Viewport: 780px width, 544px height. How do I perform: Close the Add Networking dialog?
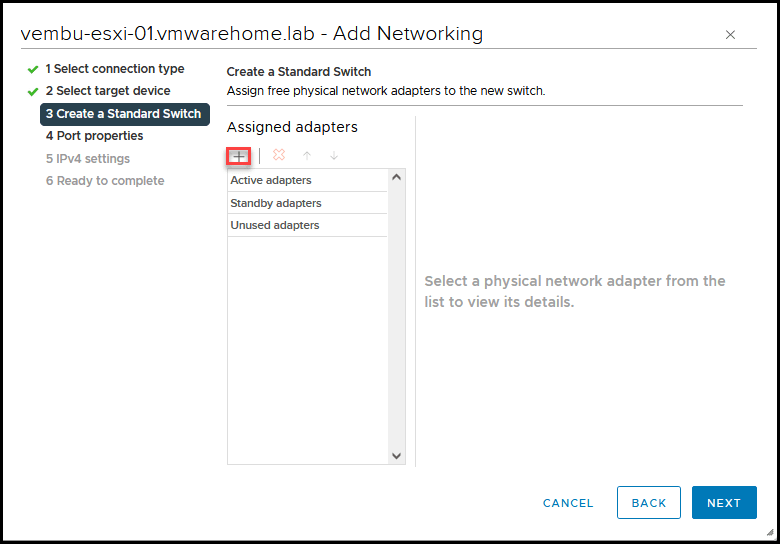tap(730, 35)
